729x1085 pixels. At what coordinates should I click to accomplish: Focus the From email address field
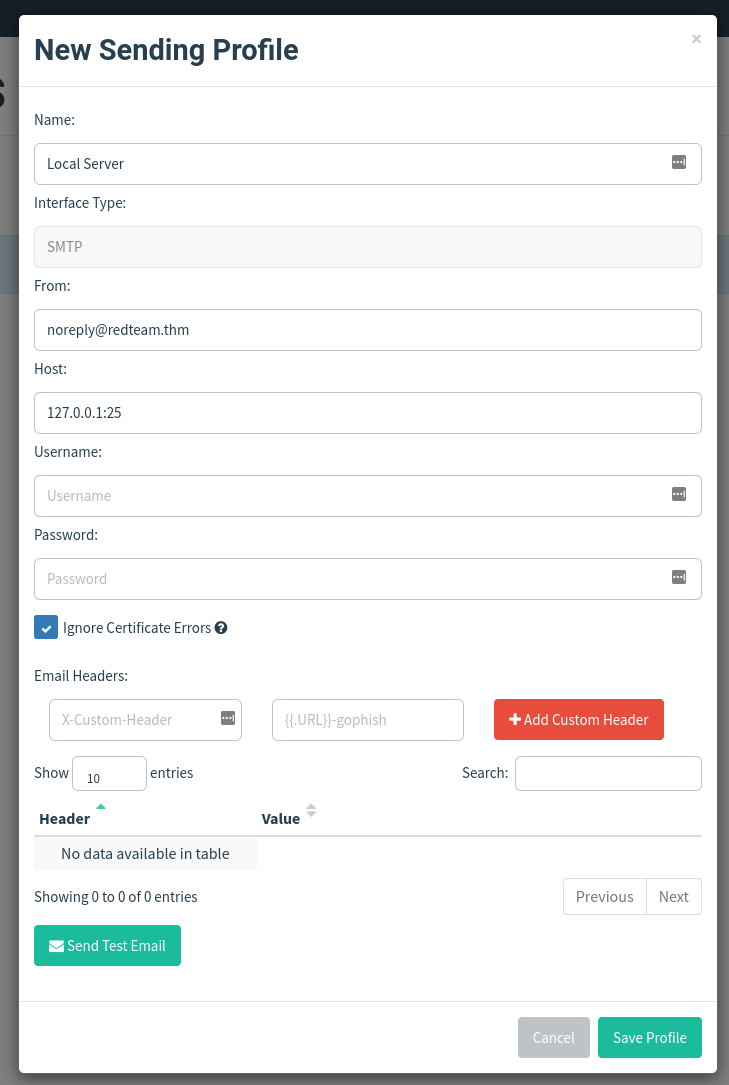click(x=367, y=330)
